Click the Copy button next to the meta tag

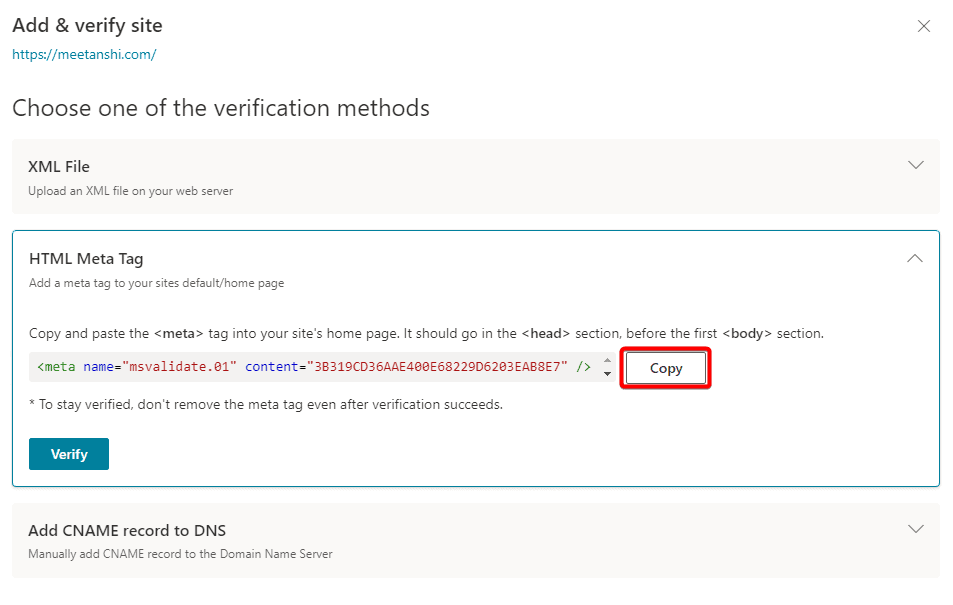coord(665,368)
